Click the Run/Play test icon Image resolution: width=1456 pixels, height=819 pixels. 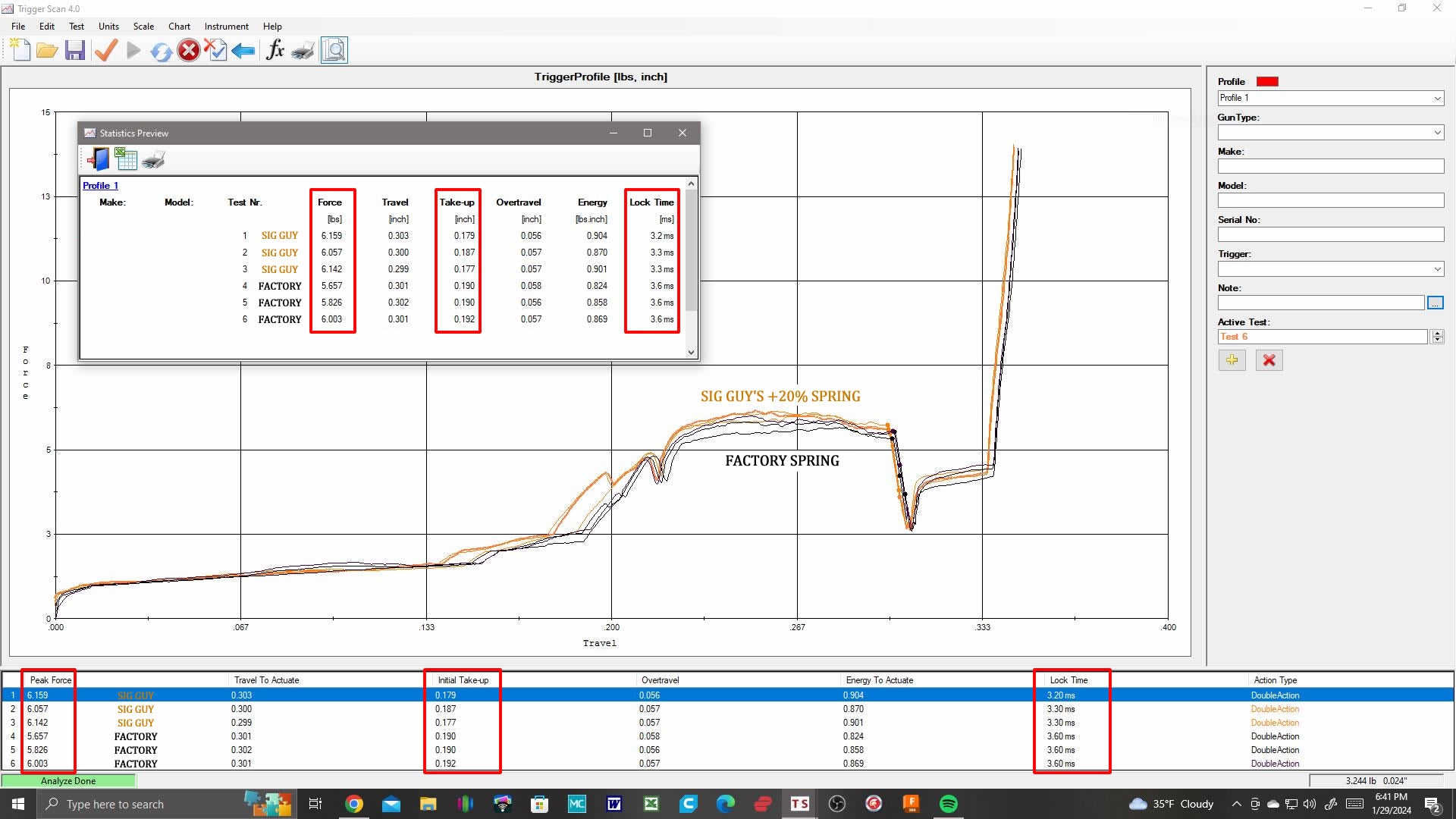pos(133,49)
